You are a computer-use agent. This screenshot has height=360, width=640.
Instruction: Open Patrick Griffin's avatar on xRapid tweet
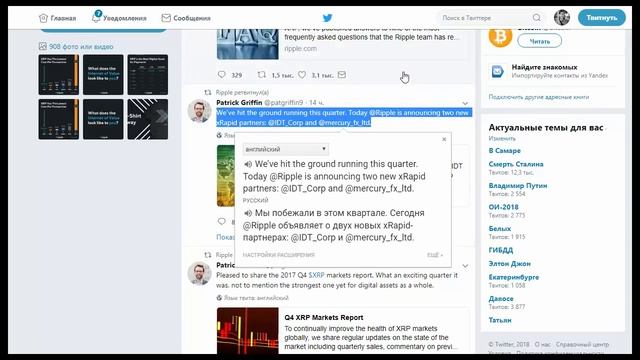point(200,111)
